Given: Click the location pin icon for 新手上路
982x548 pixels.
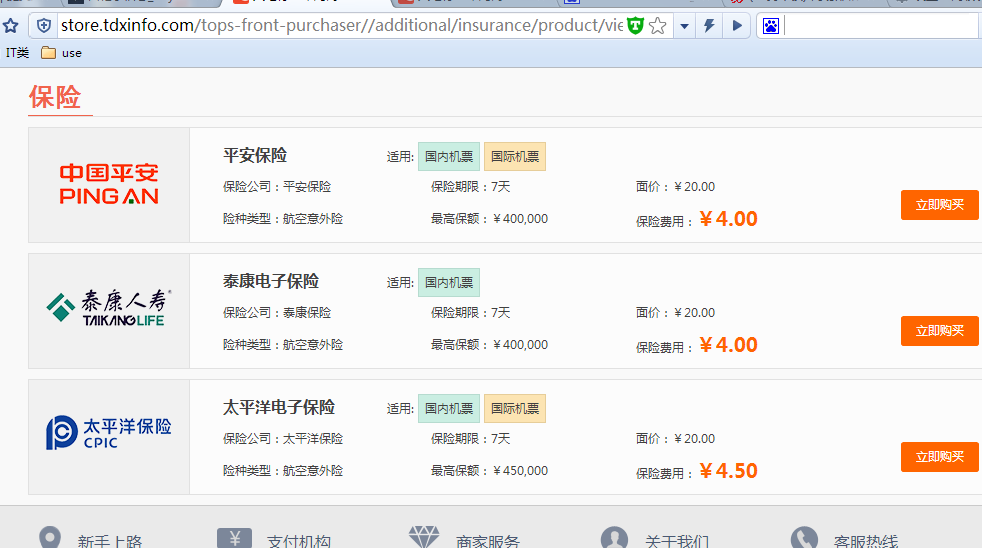Looking at the screenshot, I should click(50, 537).
